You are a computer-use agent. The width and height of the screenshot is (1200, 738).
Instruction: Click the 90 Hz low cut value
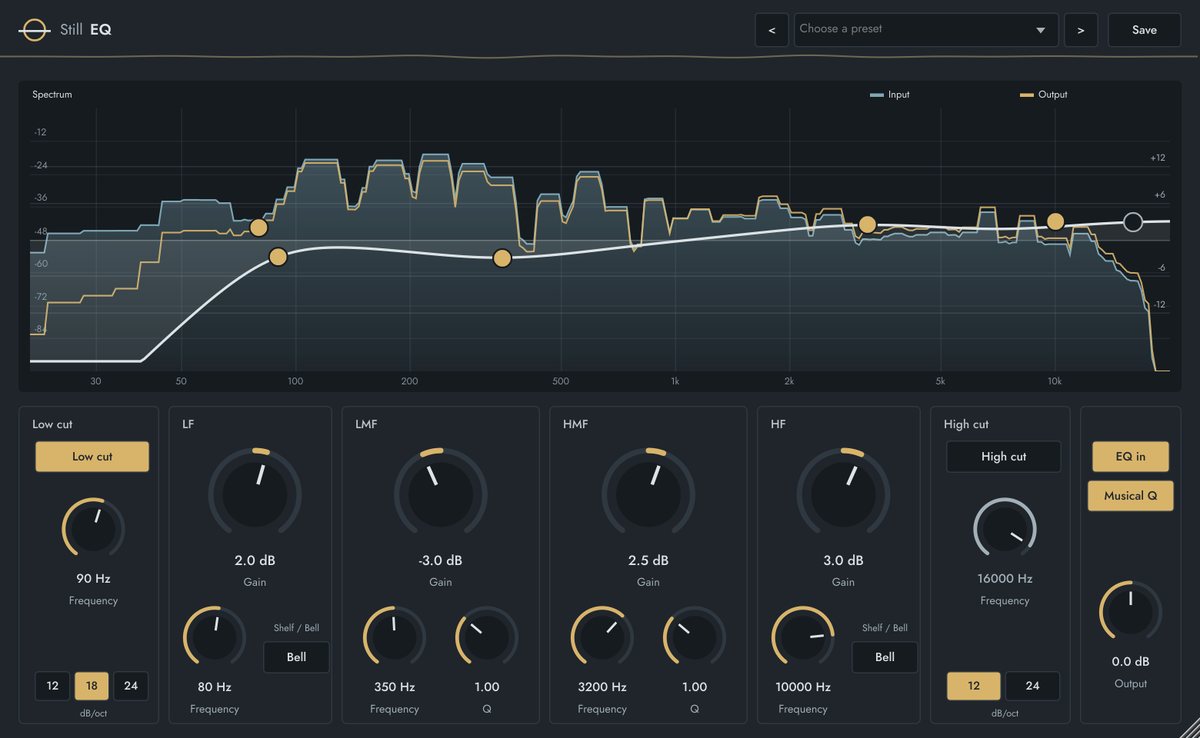pos(93,579)
